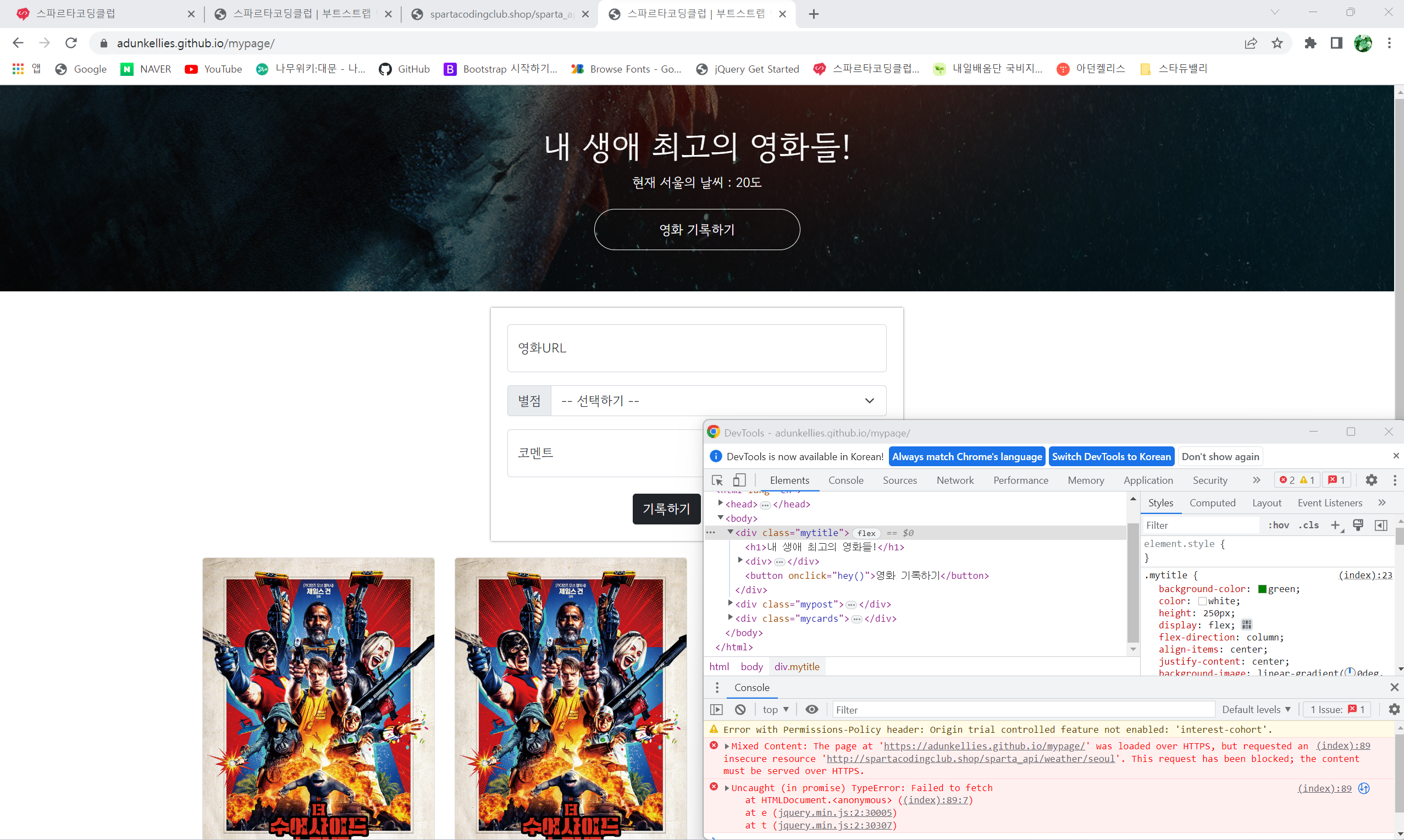Image resolution: width=1404 pixels, height=840 pixels.
Task: Share this page using the share icon
Action: pyautogui.click(x=1251, y=43)
